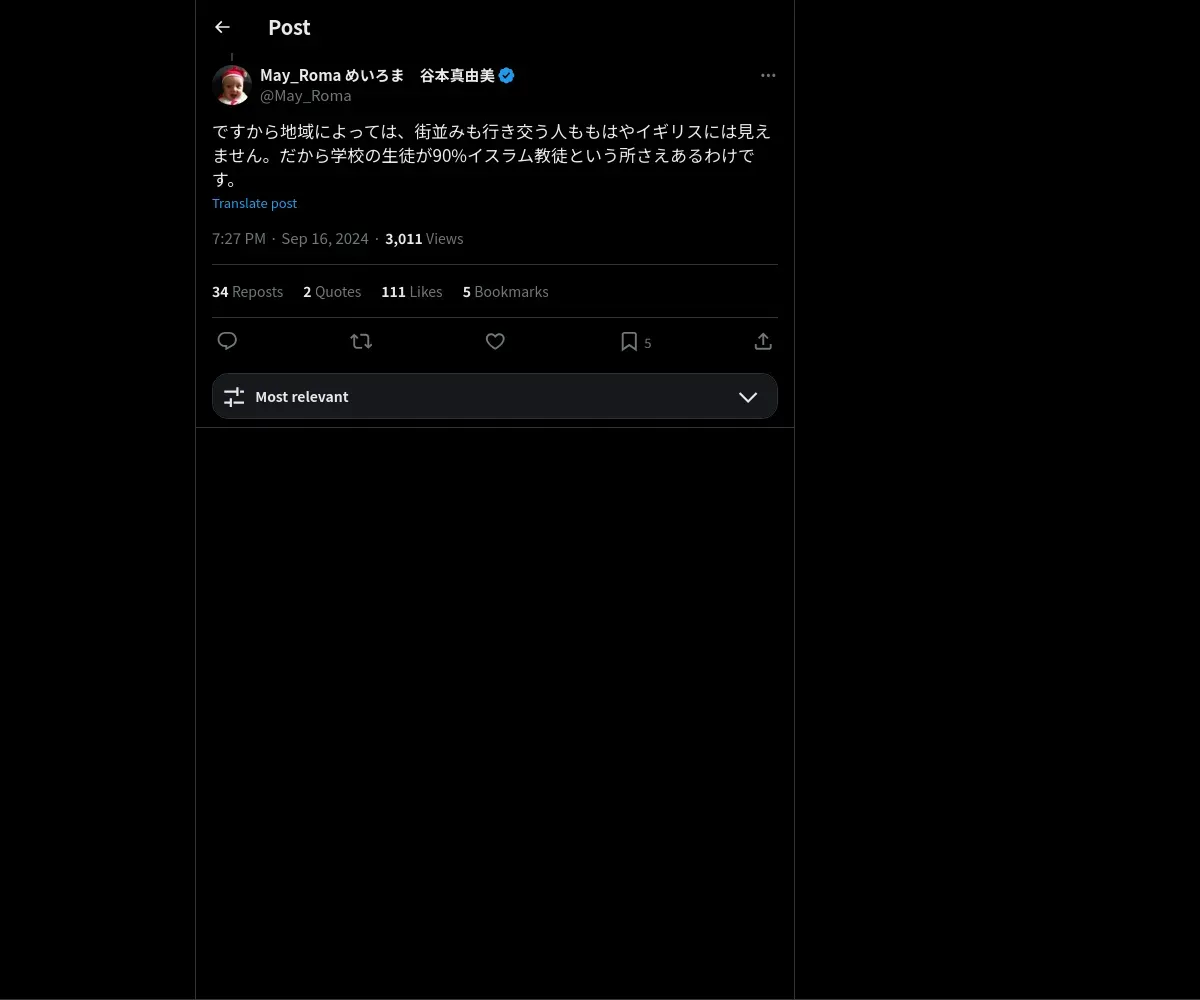Open the three-dot more options menu
Viewport: 1200px width, 1000px height.
pyautogui.click(x=768, y=75)
